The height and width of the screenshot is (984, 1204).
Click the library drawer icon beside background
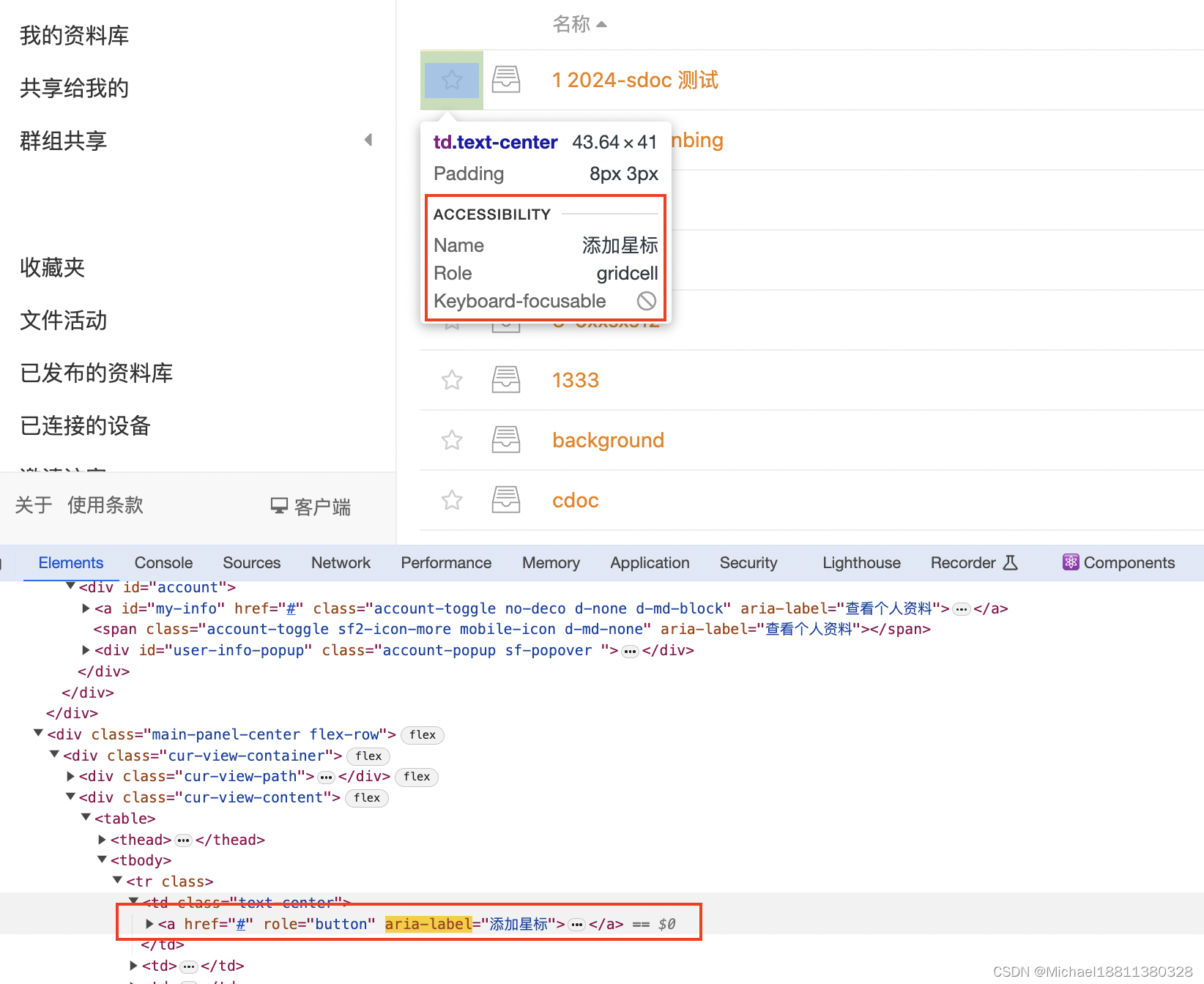pos(505,439)
